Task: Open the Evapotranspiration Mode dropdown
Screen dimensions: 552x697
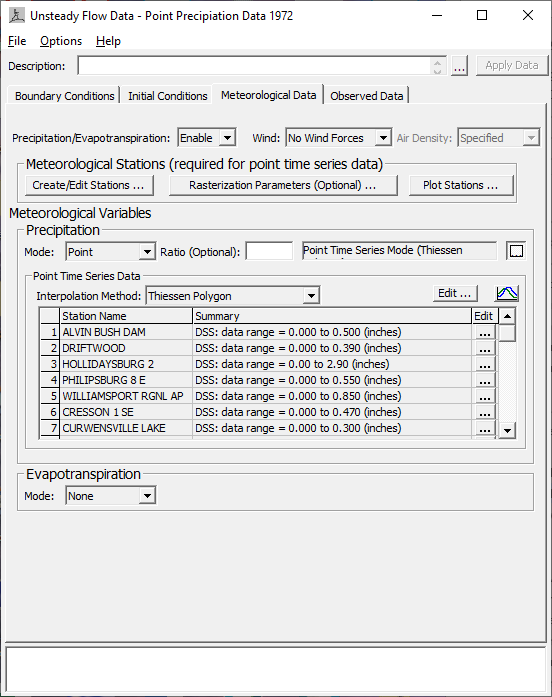Action: (147, 496)
